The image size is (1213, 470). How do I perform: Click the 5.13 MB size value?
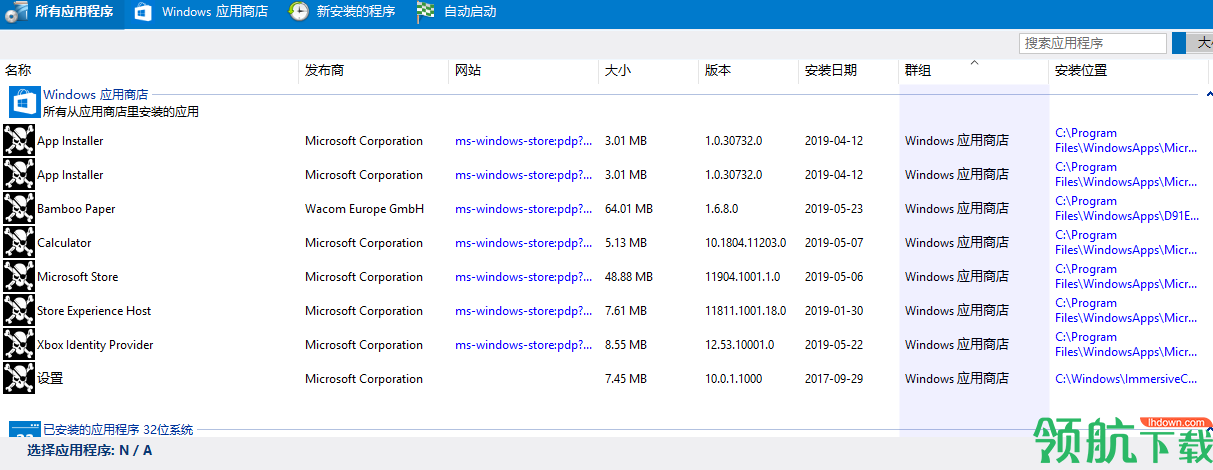pyautogui.click(x=626, y=243)
